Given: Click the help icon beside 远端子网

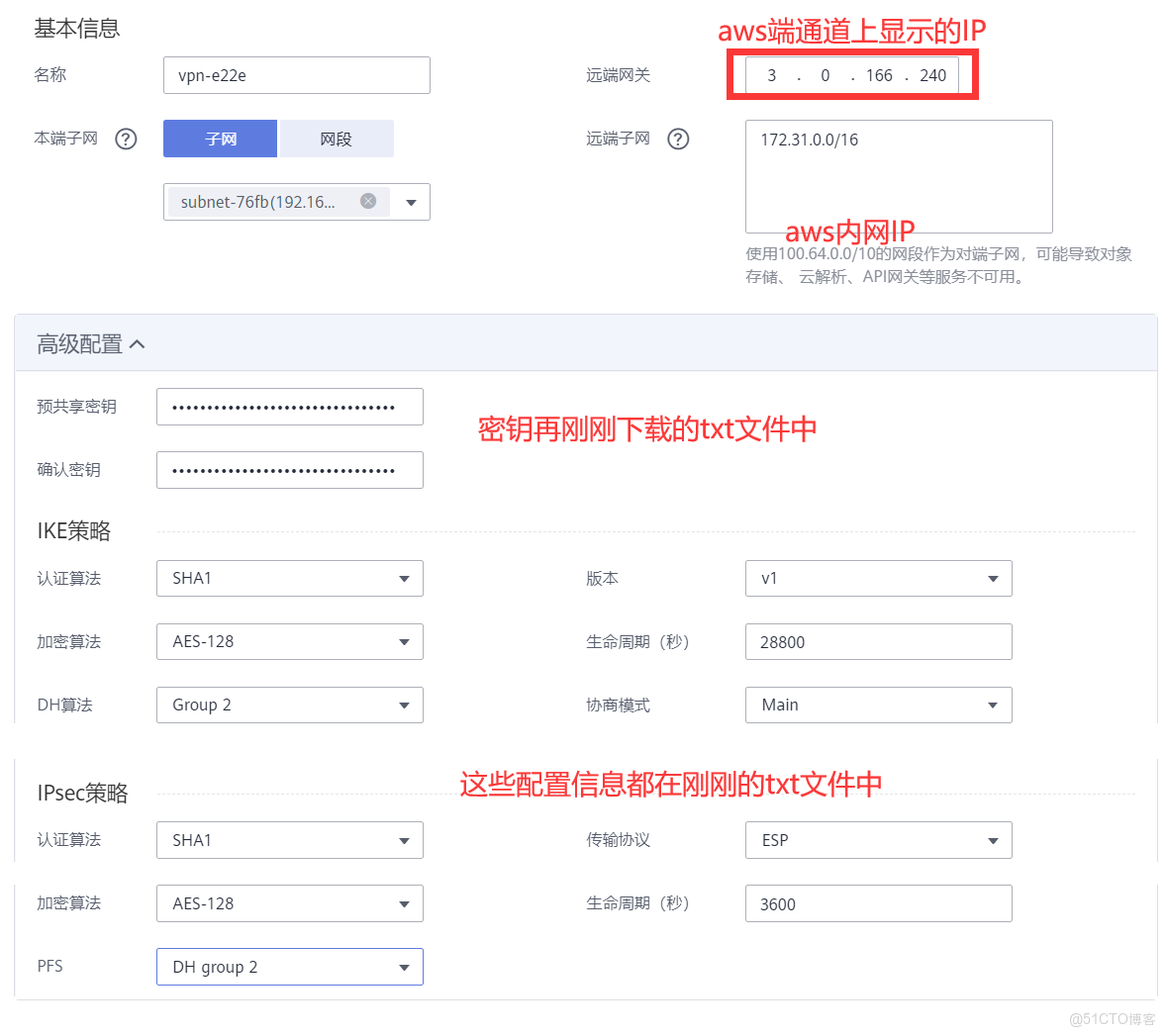Looking at the screenshot, I should pos(677,139).
